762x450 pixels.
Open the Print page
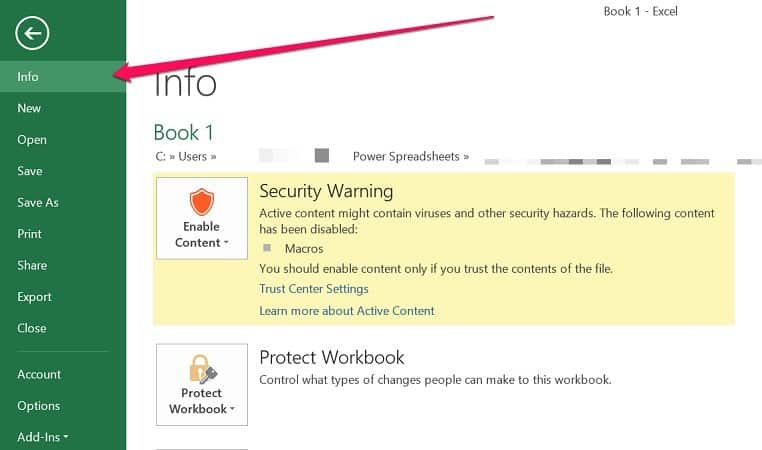coord(30,234)
